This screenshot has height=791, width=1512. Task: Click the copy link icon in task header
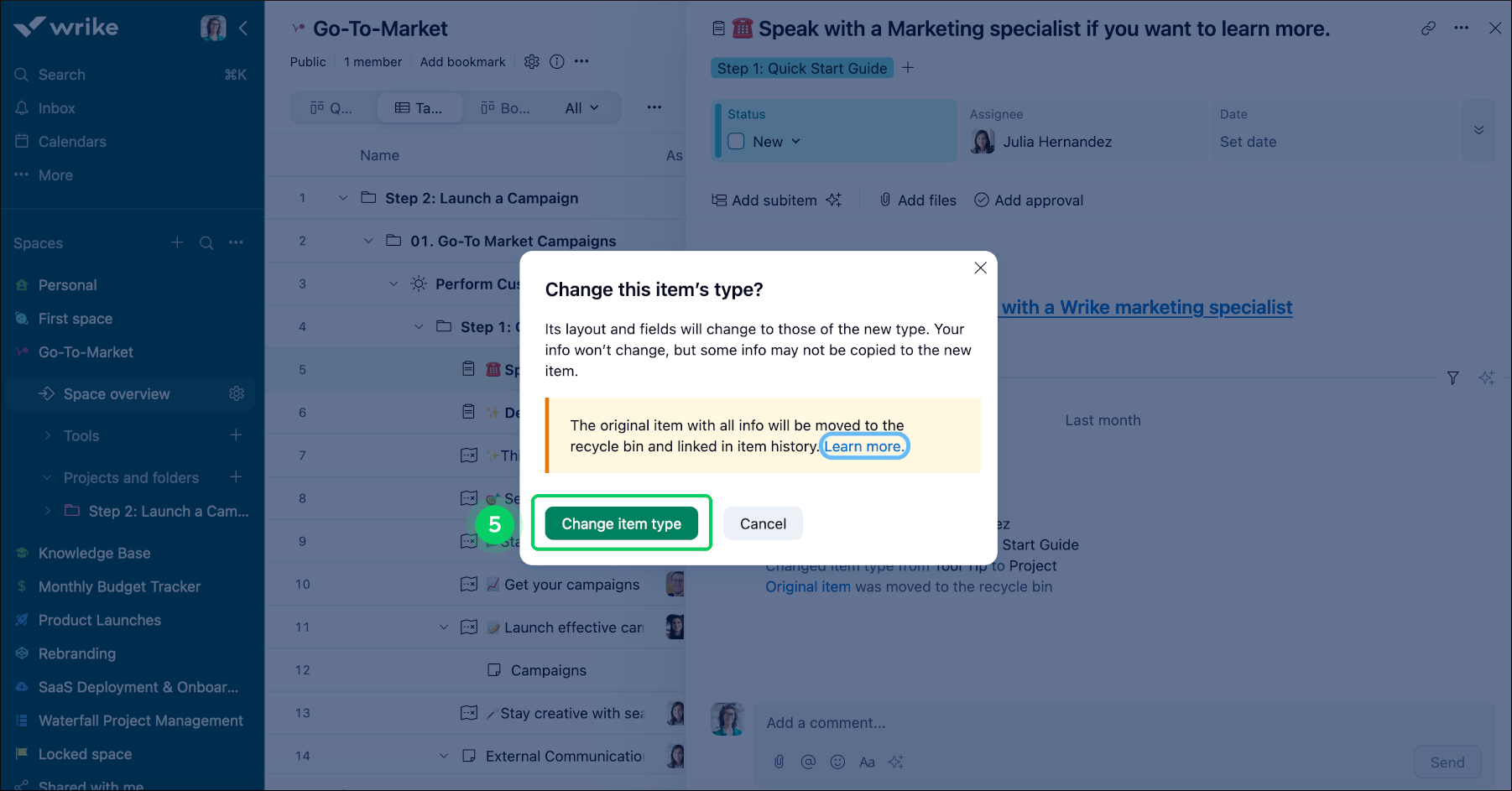[1428, 29]
